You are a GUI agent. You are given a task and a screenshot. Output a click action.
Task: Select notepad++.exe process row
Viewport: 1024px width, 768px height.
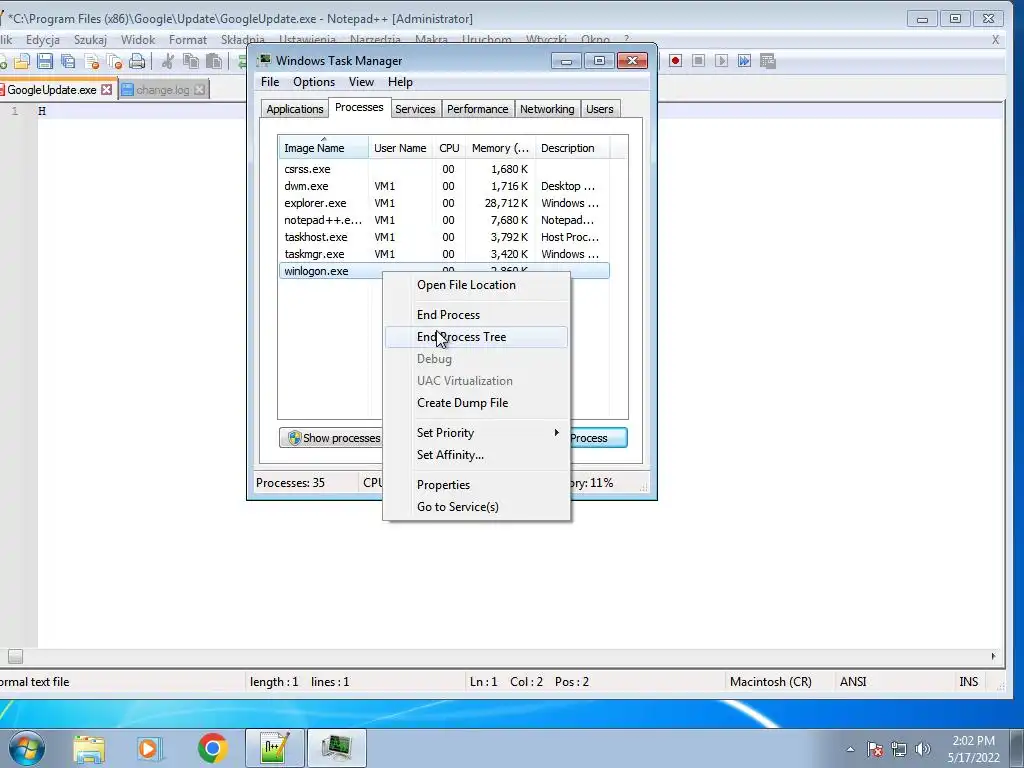point(444,220)
